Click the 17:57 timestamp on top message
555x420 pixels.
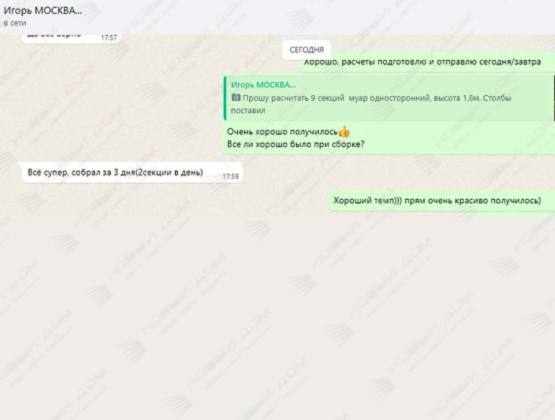point(109,38)
